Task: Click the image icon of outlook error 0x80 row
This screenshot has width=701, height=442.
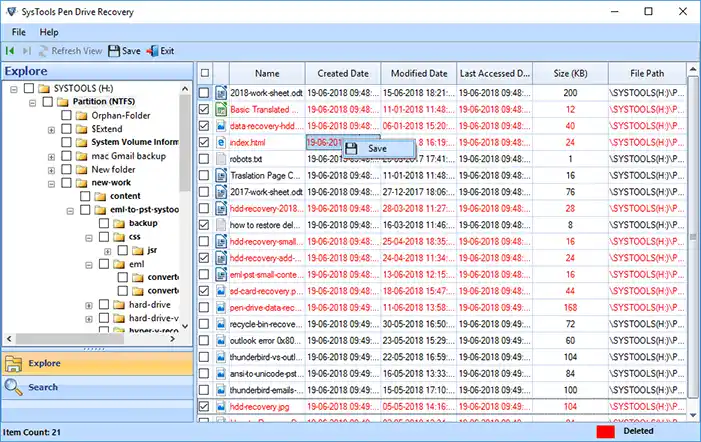Action: [x=221, y=341]
